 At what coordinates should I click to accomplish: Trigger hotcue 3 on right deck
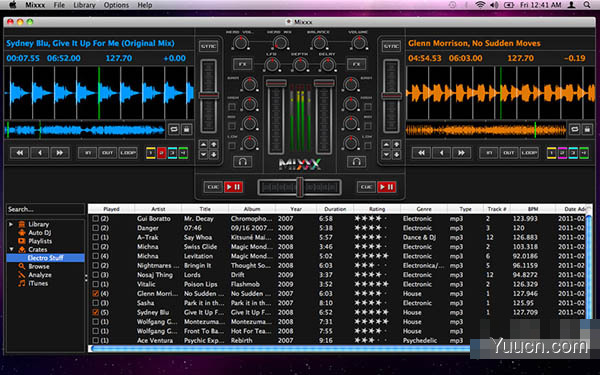coord(573,153)
